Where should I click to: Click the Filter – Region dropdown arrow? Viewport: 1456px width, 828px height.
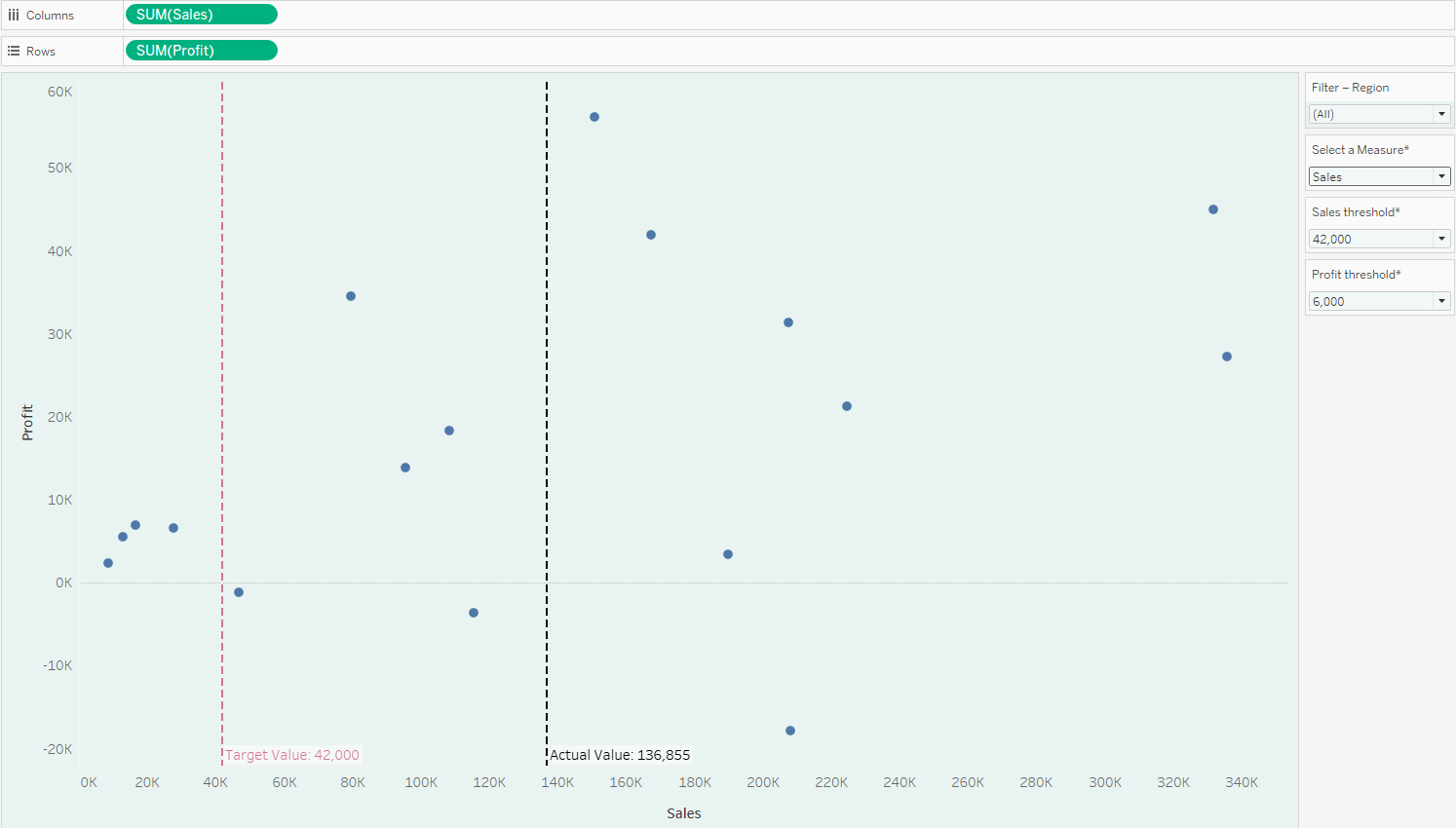coord(1442,114)
